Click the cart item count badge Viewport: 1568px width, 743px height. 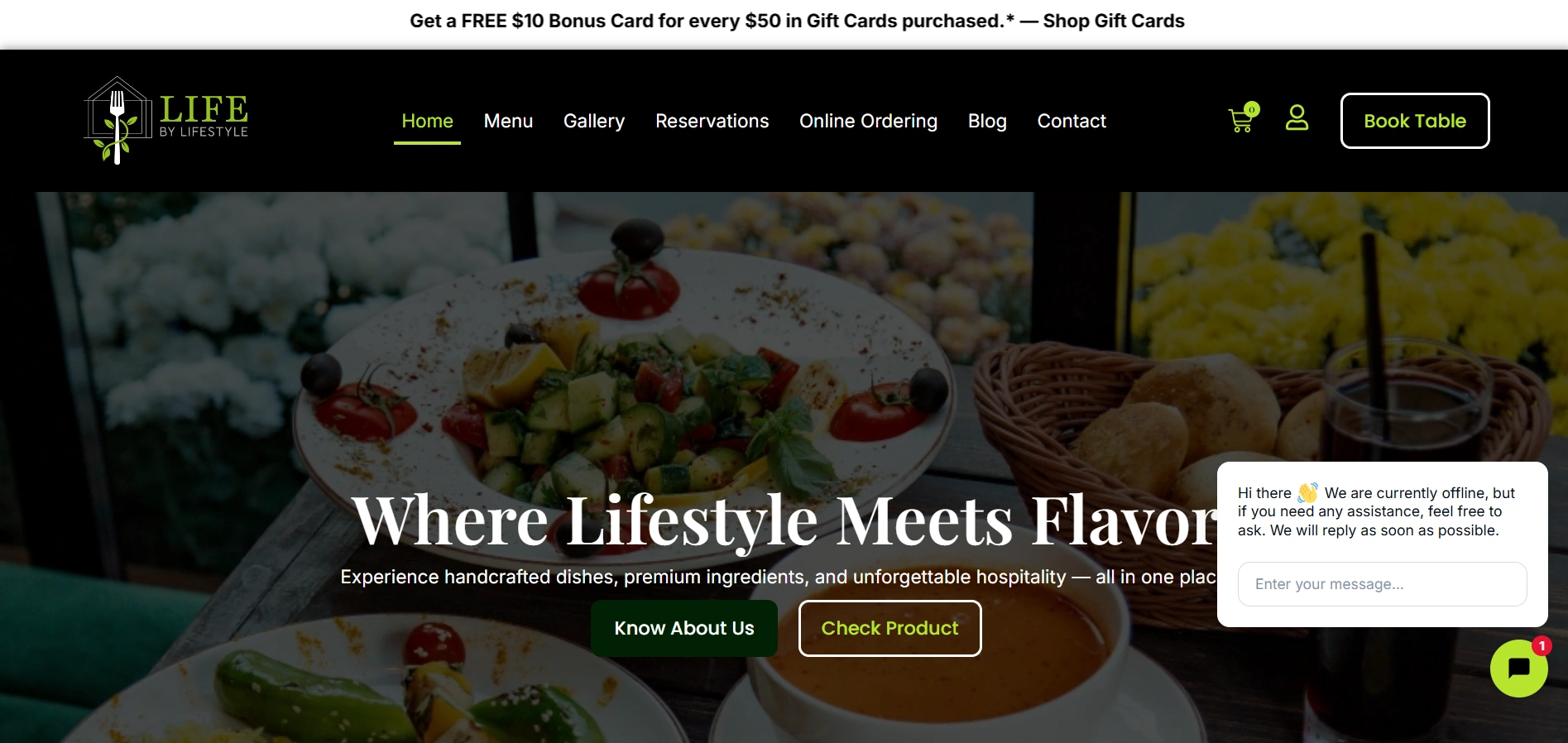(1252, 109)
